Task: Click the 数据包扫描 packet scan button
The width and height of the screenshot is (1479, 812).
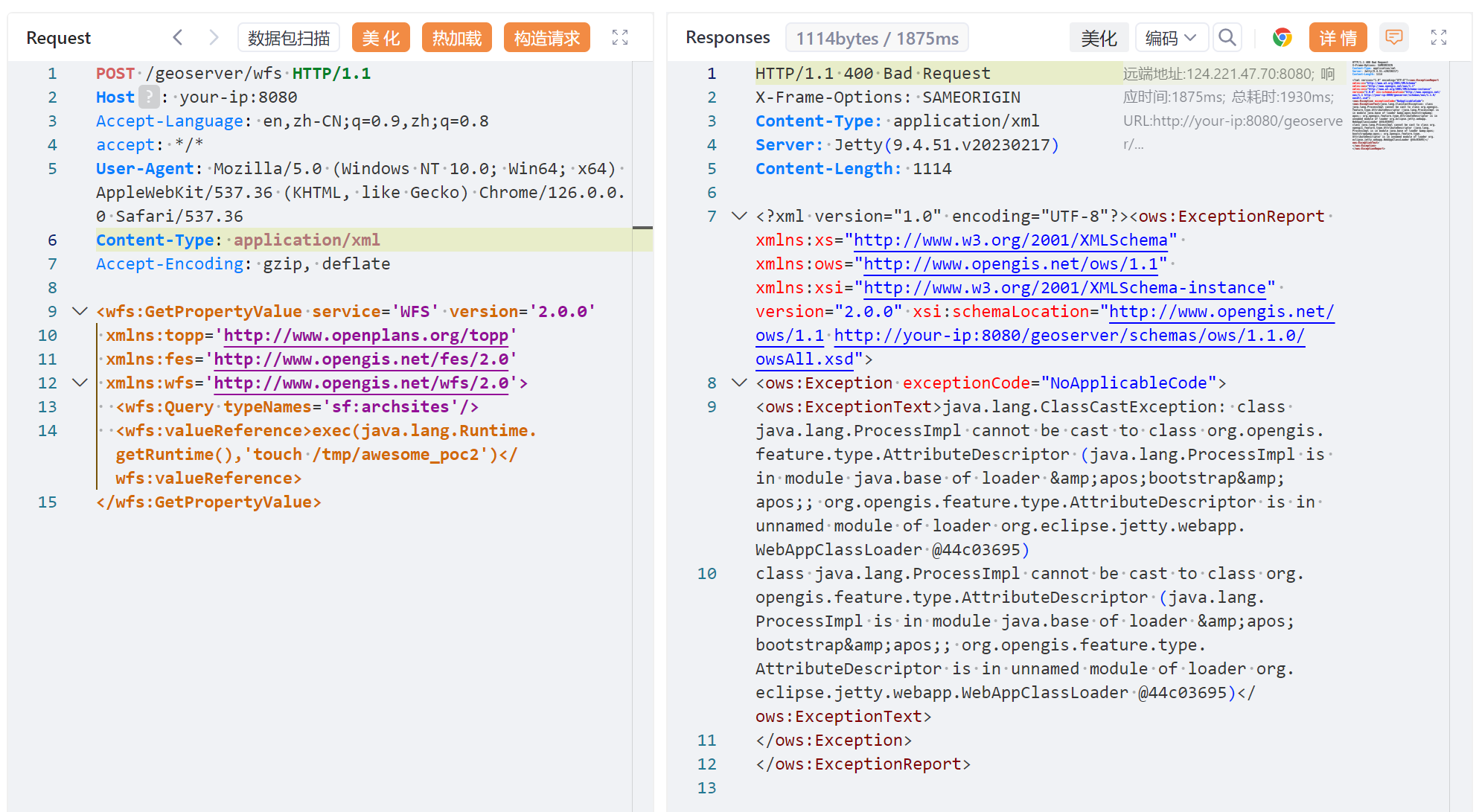Action: click(289, 38)
